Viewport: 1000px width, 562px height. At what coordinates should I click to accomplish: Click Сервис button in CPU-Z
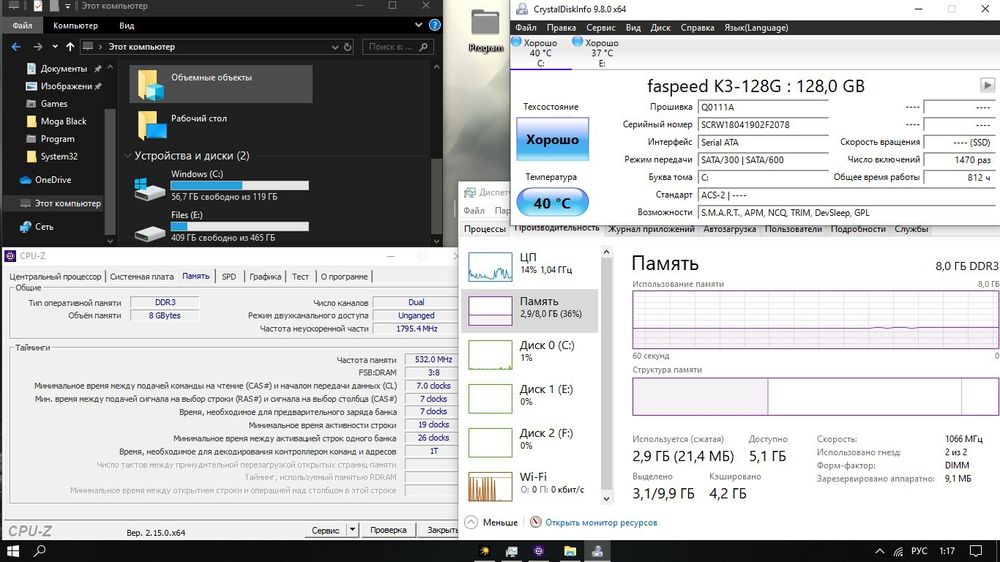(325, 530)
